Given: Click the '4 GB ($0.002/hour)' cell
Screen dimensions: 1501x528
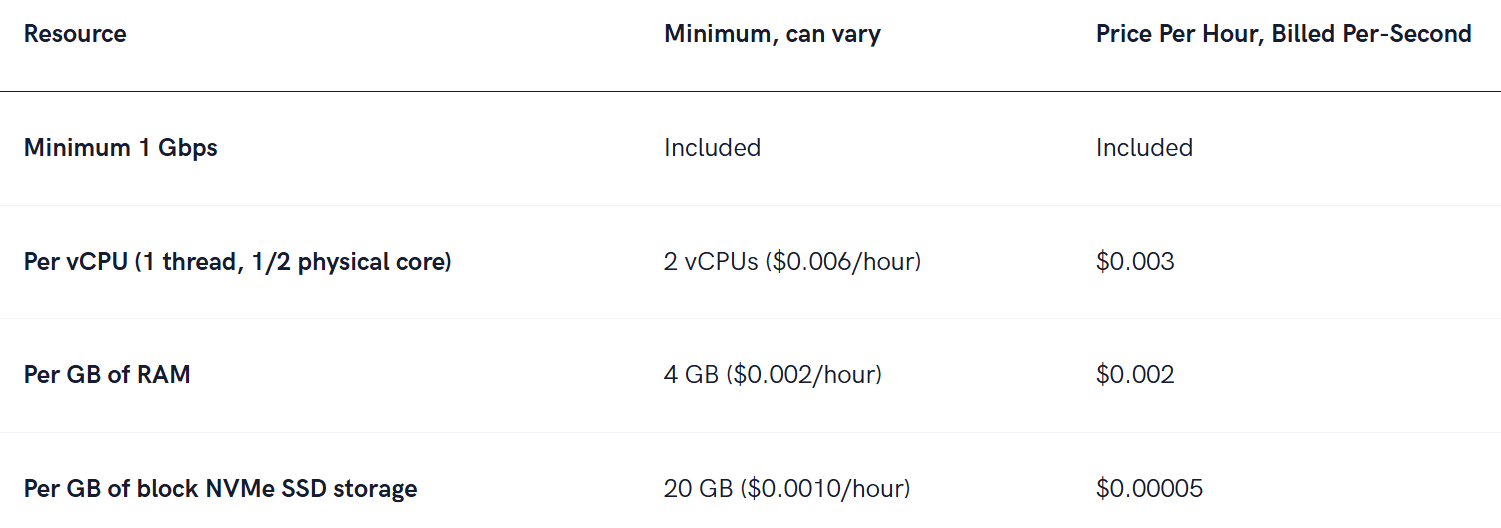Looking at the screenshot, I should tap(772, 375).
